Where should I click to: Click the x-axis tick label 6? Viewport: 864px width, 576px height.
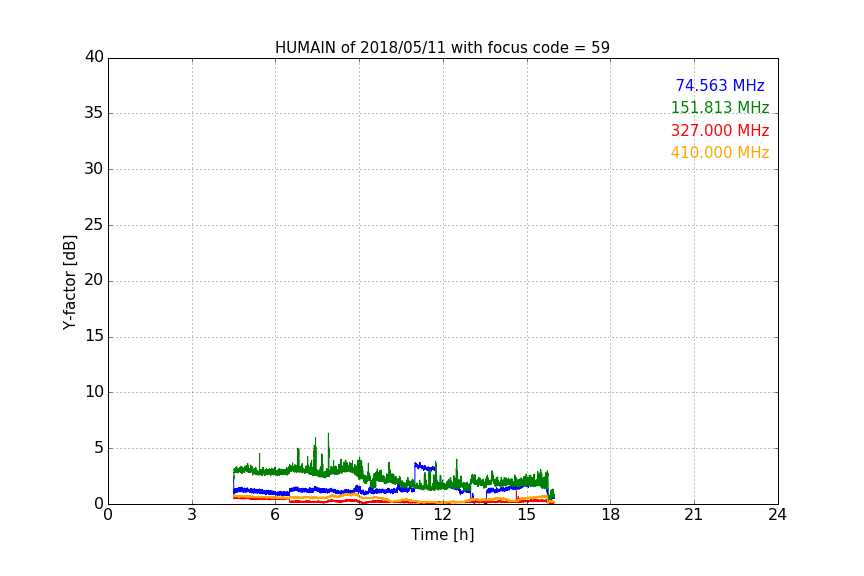(276, 515)
